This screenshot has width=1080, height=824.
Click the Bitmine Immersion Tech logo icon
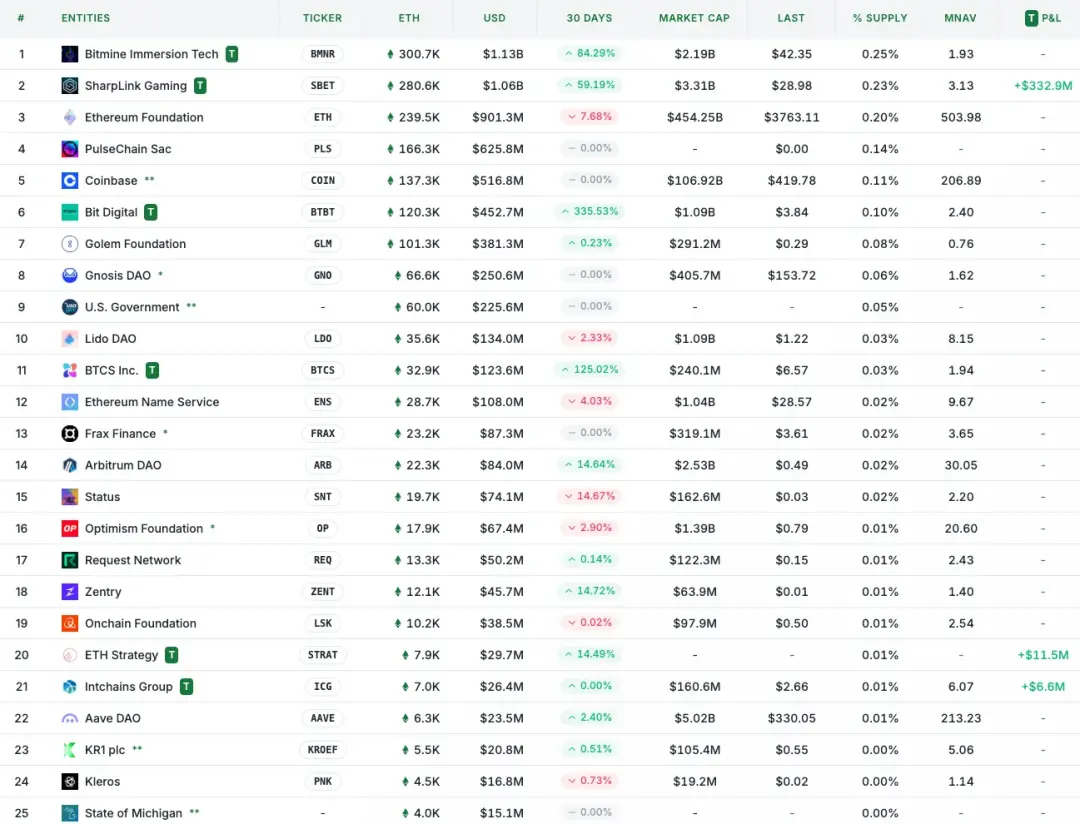70,54
